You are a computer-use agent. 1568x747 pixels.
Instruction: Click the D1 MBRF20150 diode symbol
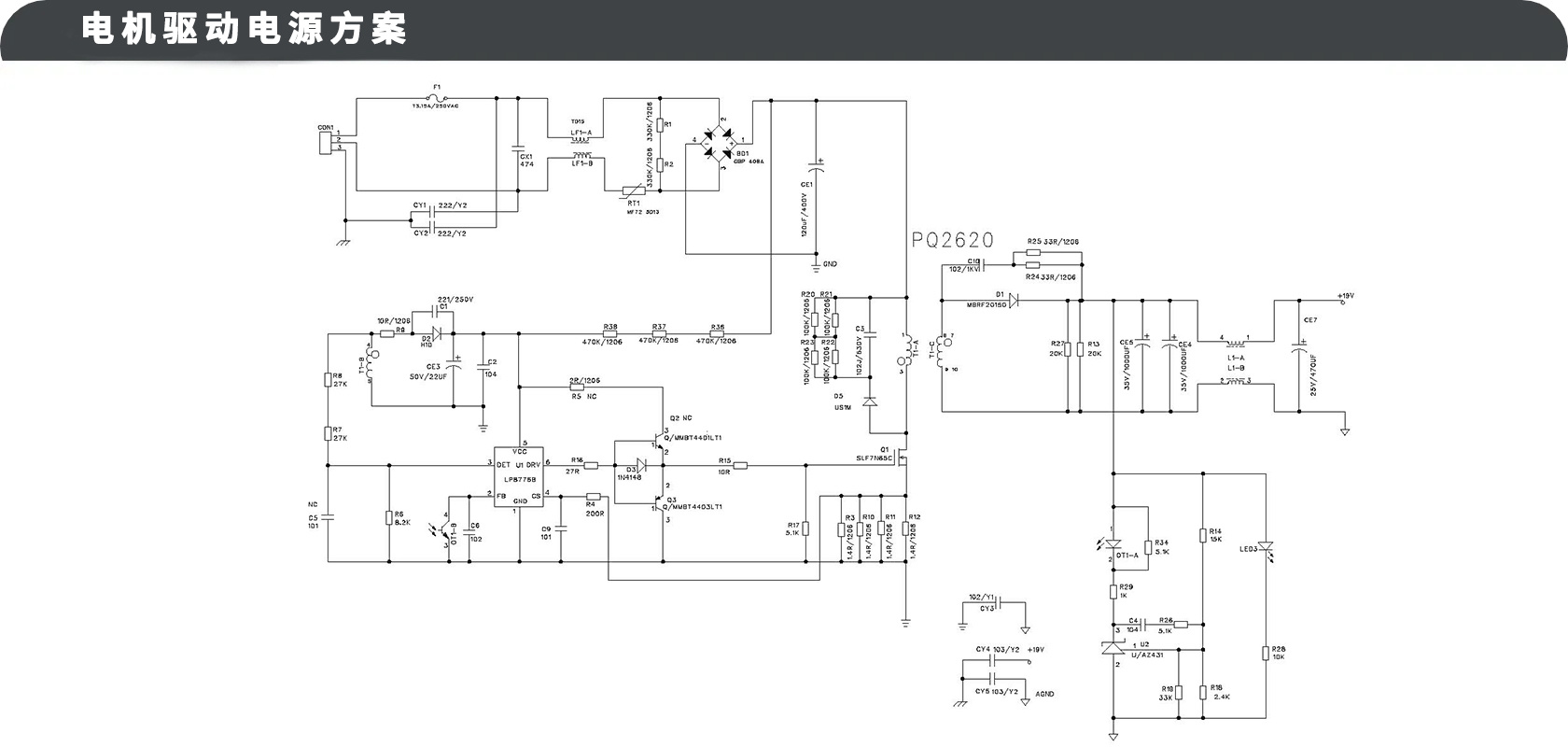1014,301
